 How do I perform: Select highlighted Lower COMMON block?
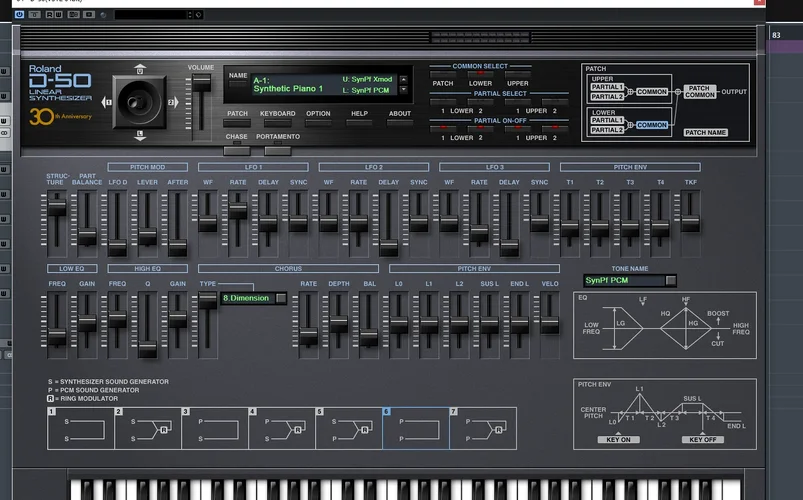point(652,125)
